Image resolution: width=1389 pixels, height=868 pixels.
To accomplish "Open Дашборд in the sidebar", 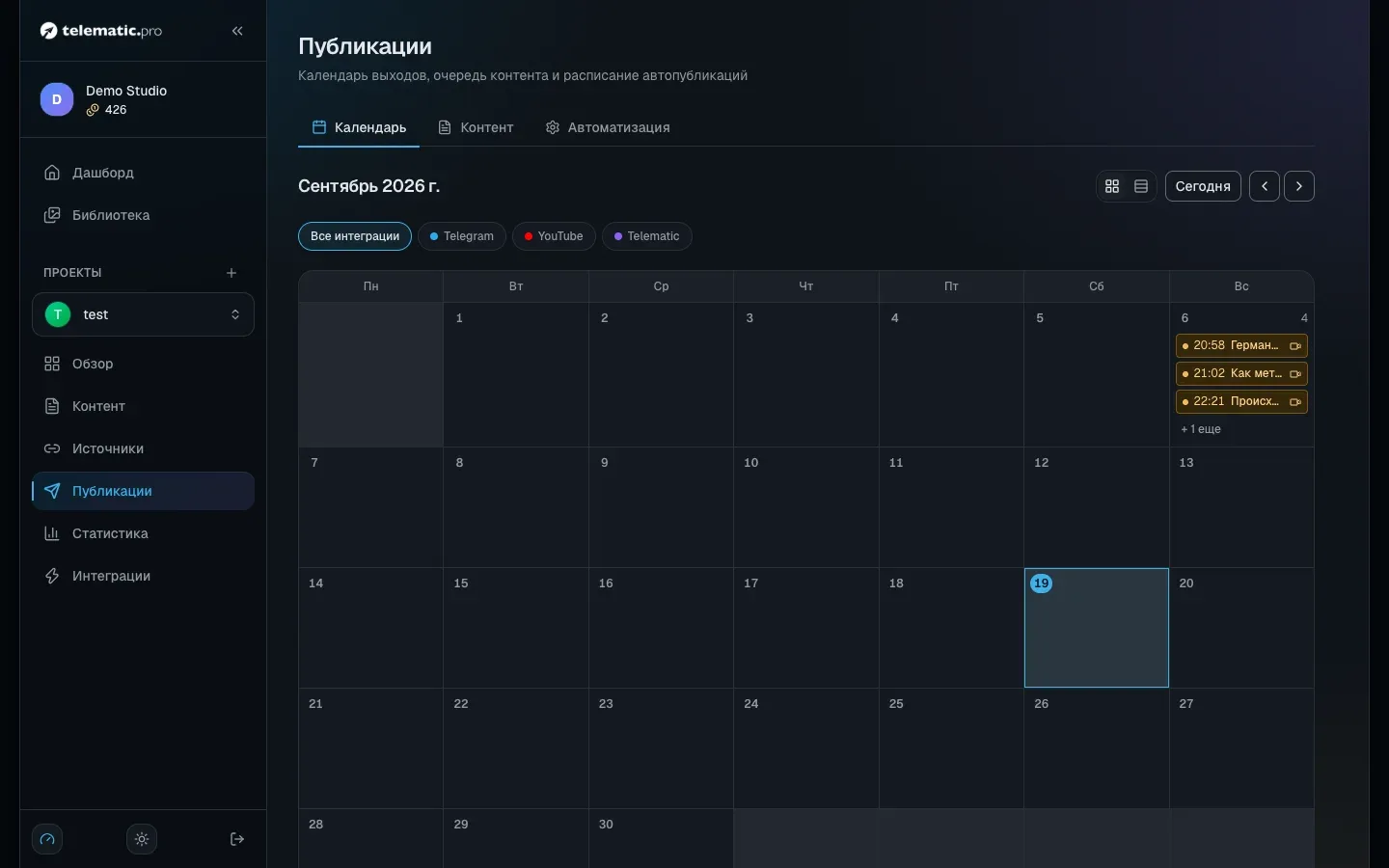I will 143,173.
